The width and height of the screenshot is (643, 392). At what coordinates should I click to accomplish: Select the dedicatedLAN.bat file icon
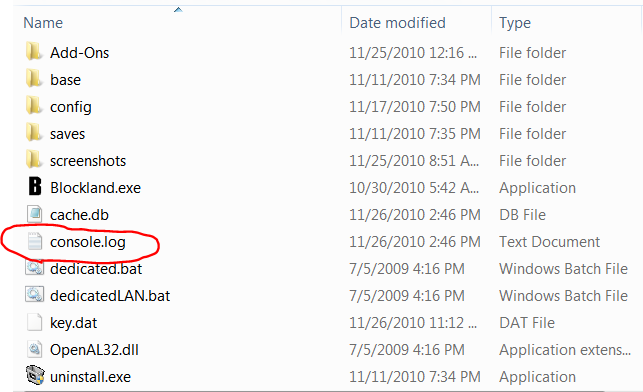click(x=34, y=295)
